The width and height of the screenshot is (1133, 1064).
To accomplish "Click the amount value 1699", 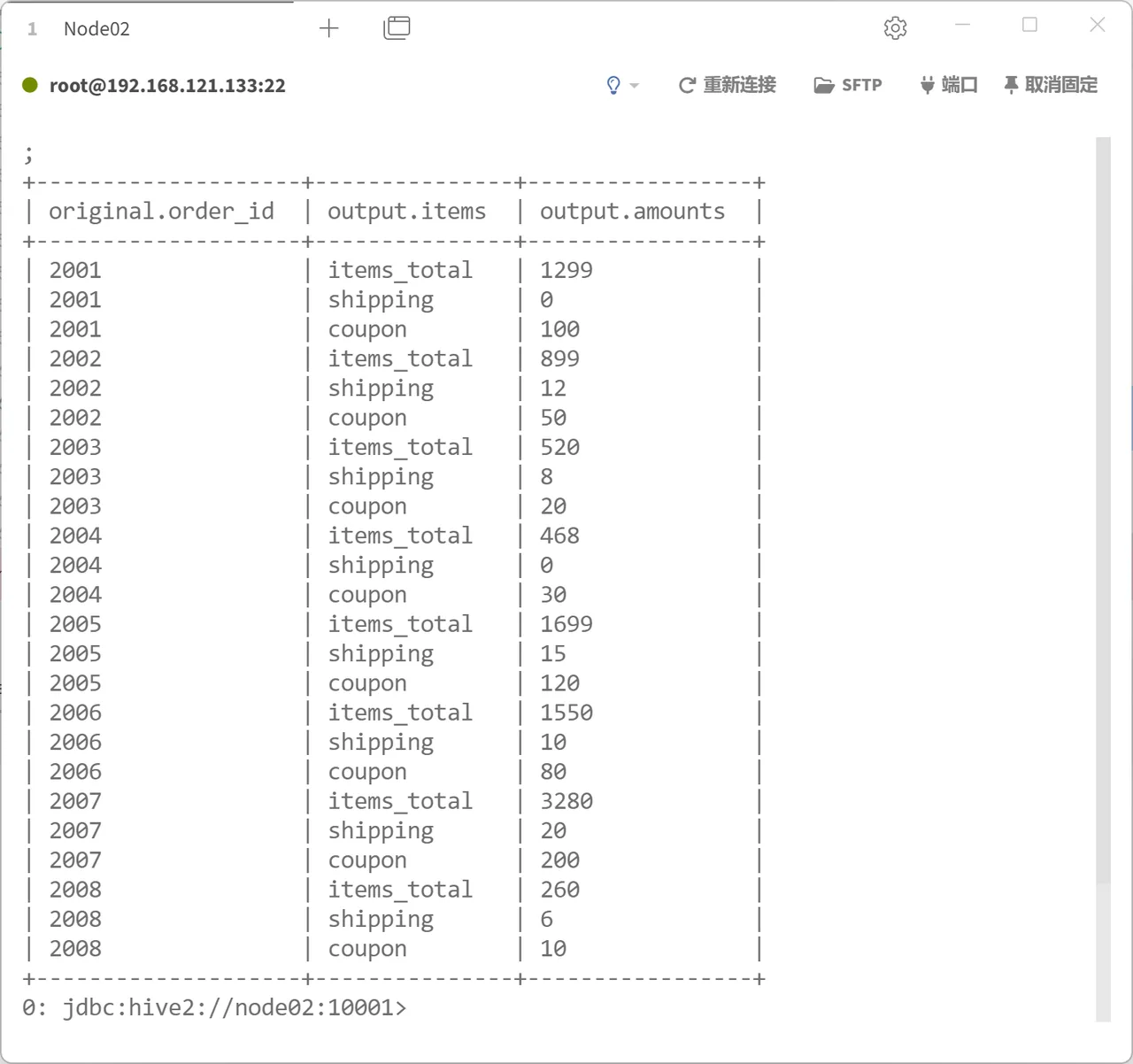I will click(566, 624).
